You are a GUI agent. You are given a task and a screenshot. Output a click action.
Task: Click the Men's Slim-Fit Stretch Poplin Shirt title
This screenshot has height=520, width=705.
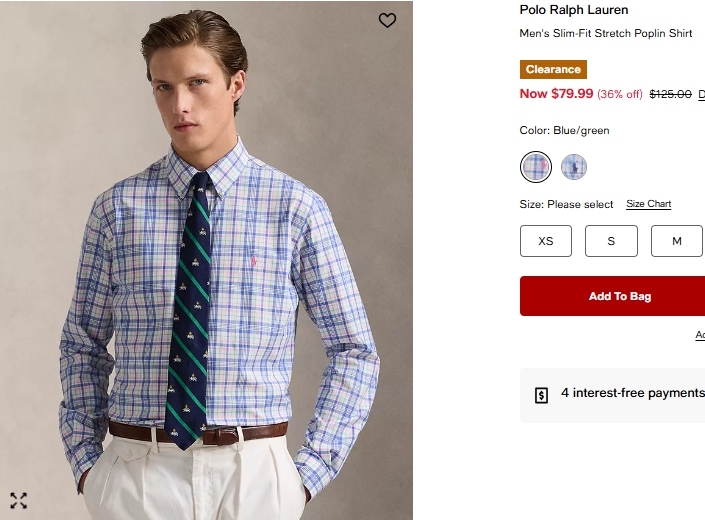(x=606, y=33)
